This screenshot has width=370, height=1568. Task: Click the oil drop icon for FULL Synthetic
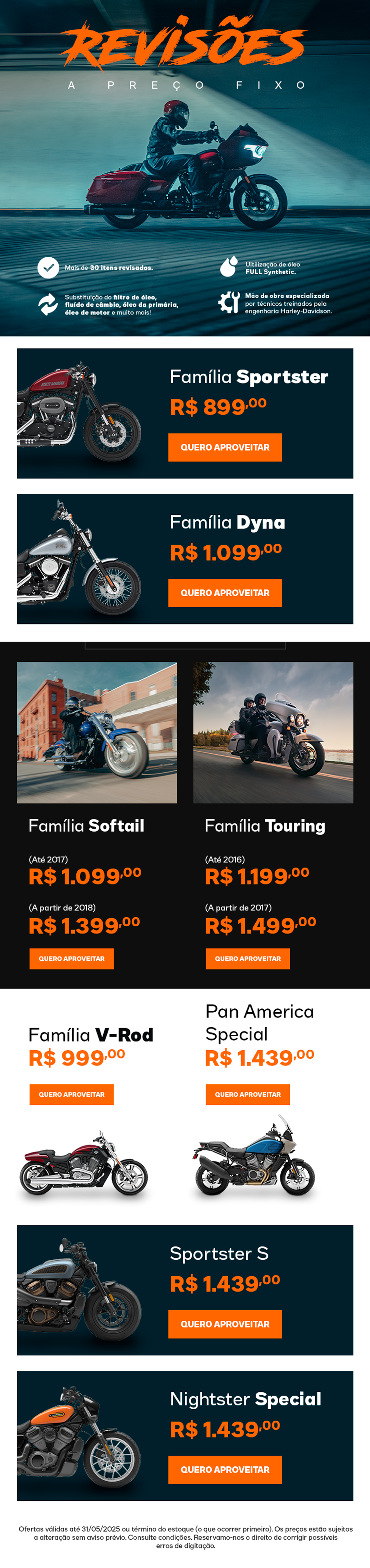[x=229, y=266]
